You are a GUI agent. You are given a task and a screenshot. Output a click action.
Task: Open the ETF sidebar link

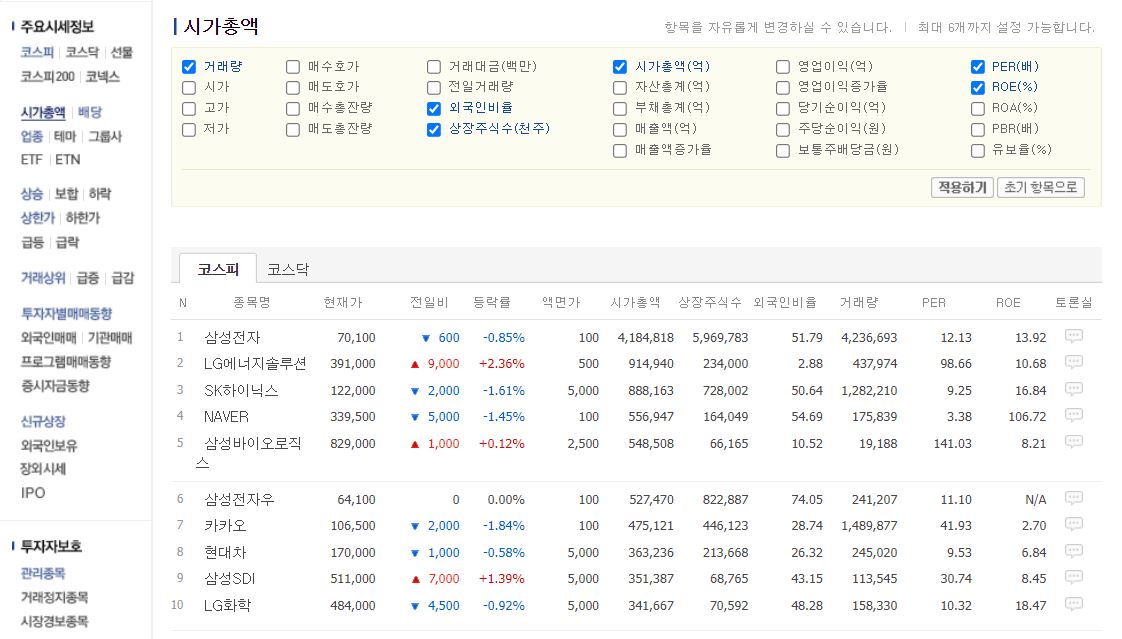click(31, 160)
